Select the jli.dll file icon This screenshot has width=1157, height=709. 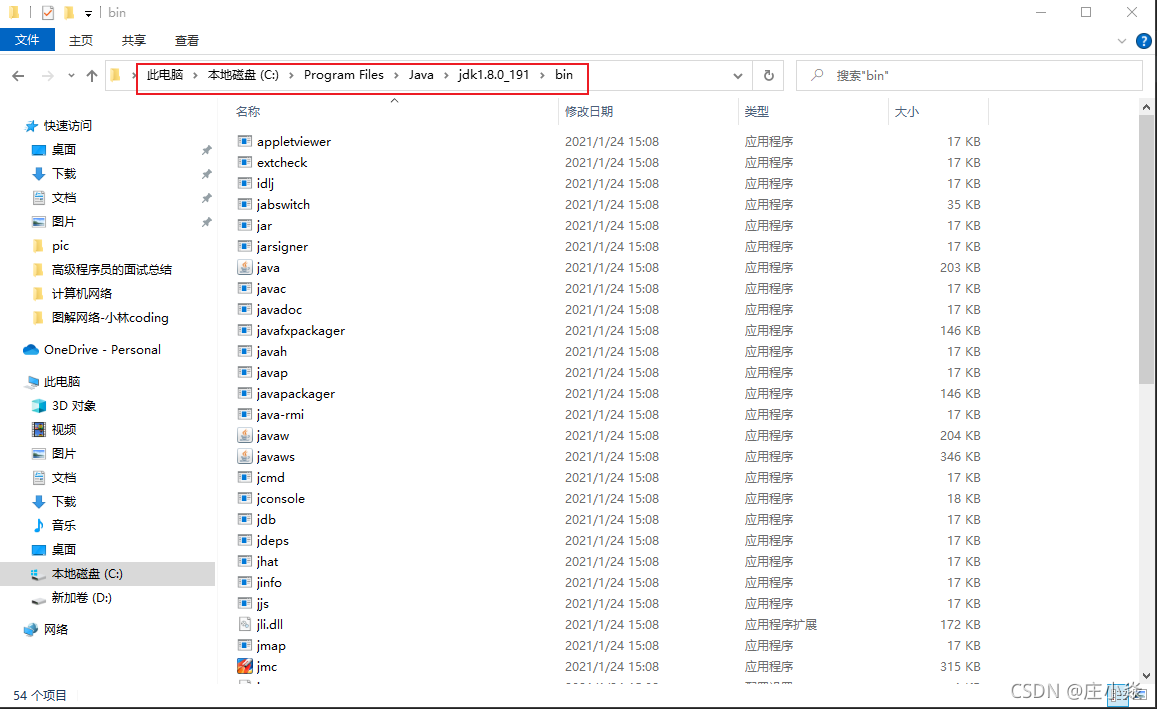click(x=245, y=624)
